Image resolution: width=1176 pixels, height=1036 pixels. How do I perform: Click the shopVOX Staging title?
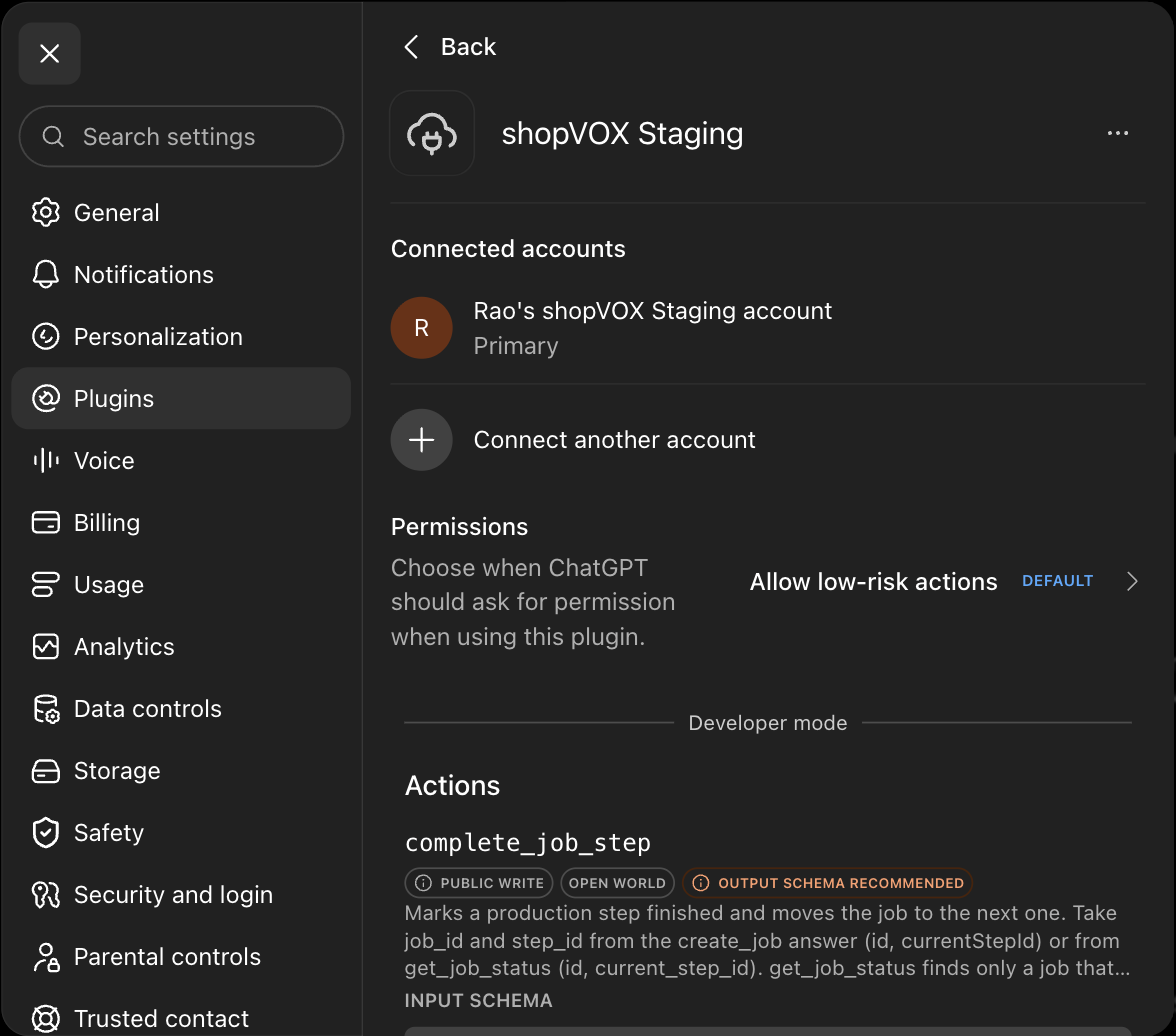point(622,134)
